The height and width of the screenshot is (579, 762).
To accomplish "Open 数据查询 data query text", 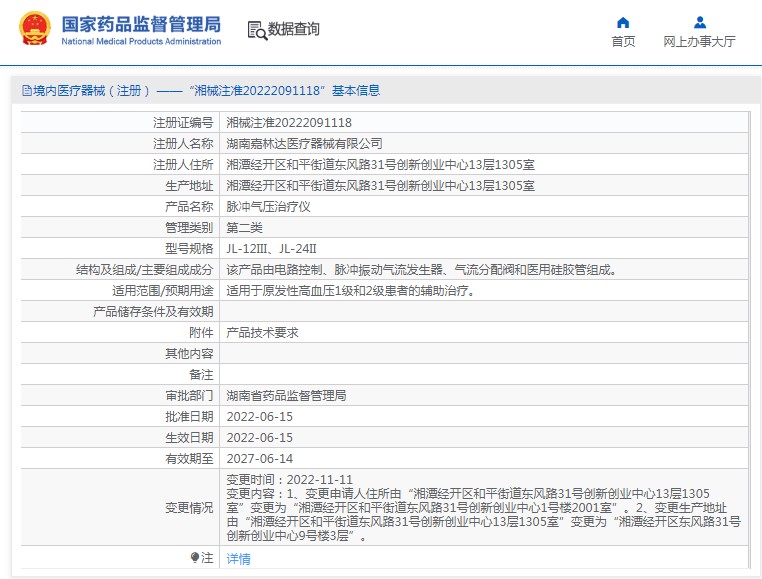I will 294,29.
